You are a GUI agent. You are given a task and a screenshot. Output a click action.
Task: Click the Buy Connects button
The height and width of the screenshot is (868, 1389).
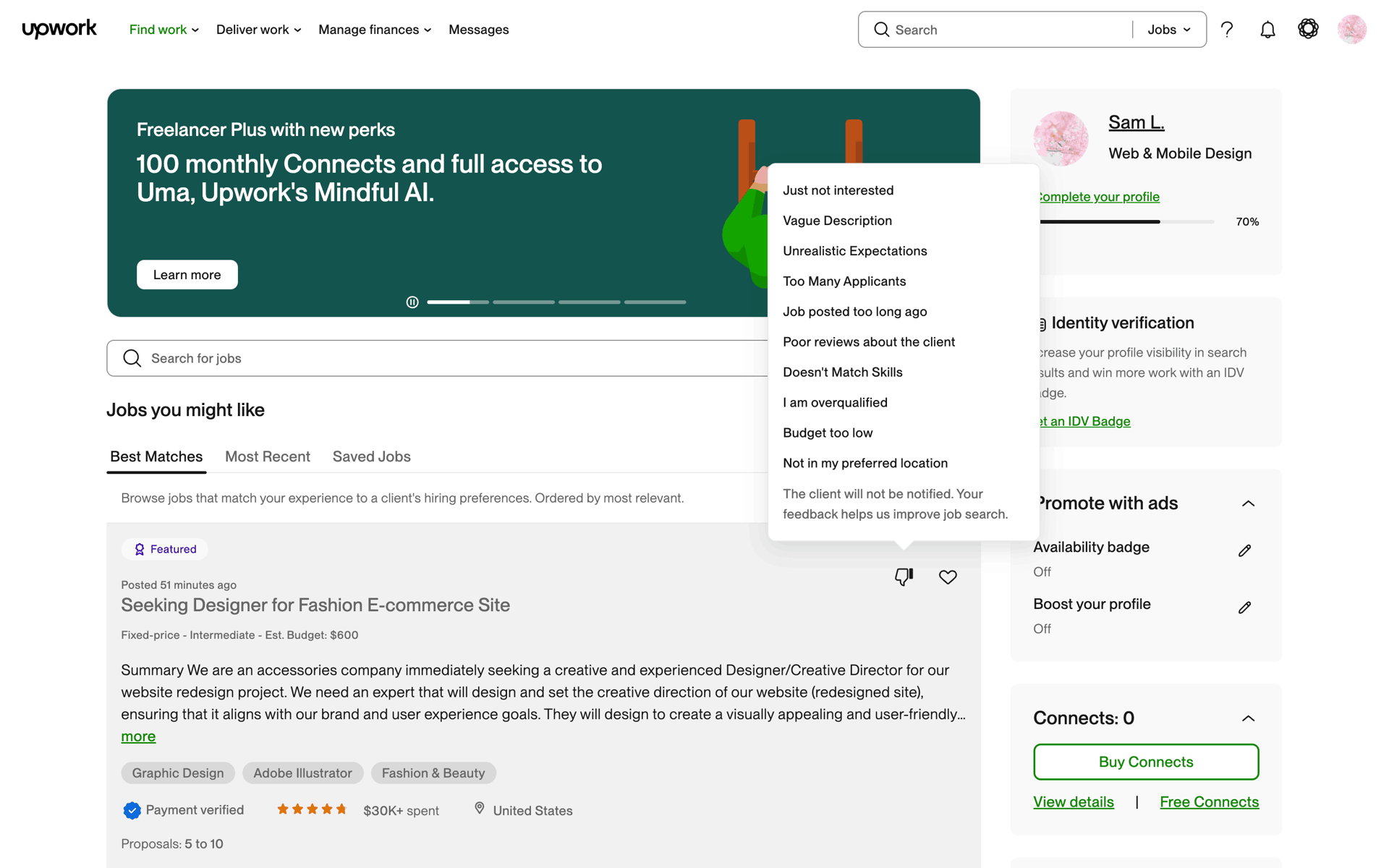click(1146, 762)
